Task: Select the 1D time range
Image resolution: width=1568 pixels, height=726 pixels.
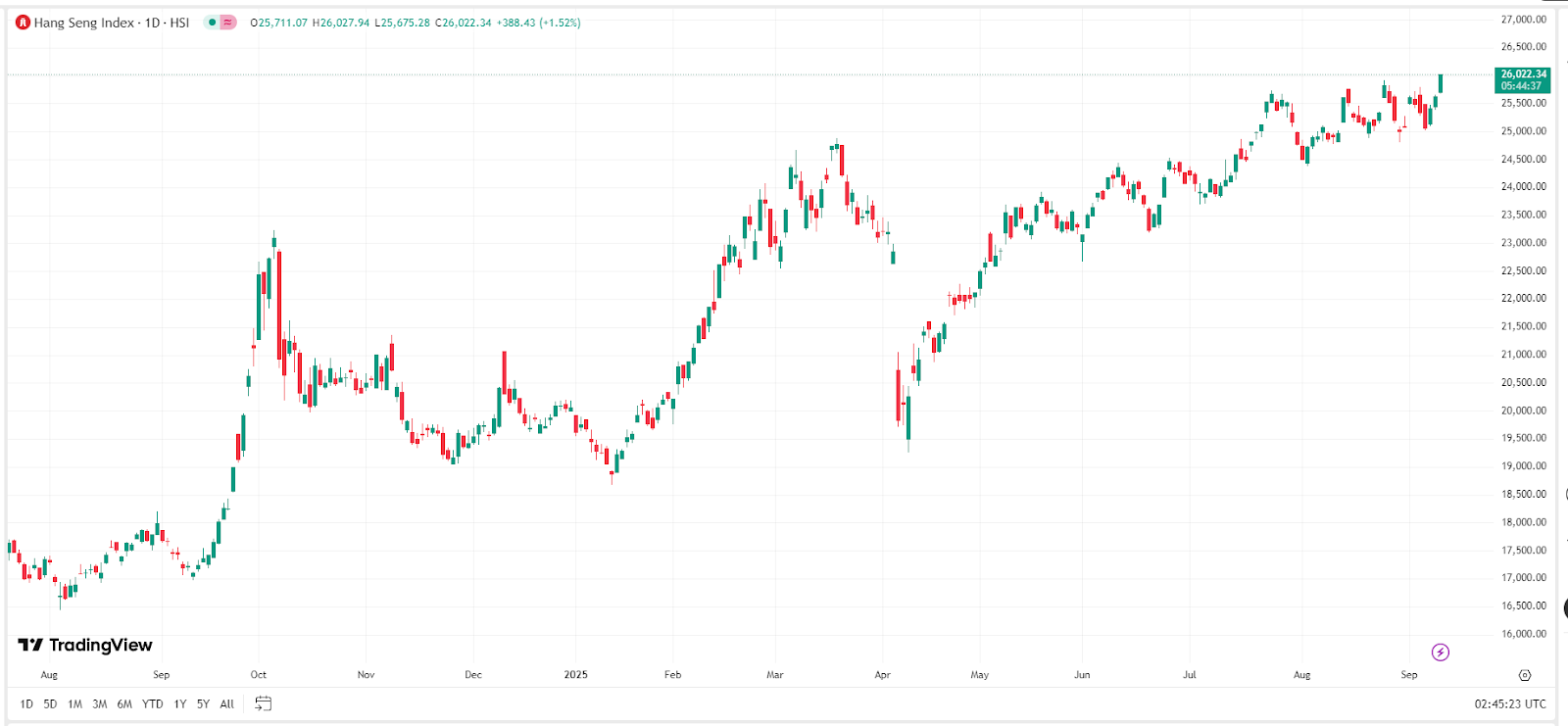Action: [x=26, y=704]
